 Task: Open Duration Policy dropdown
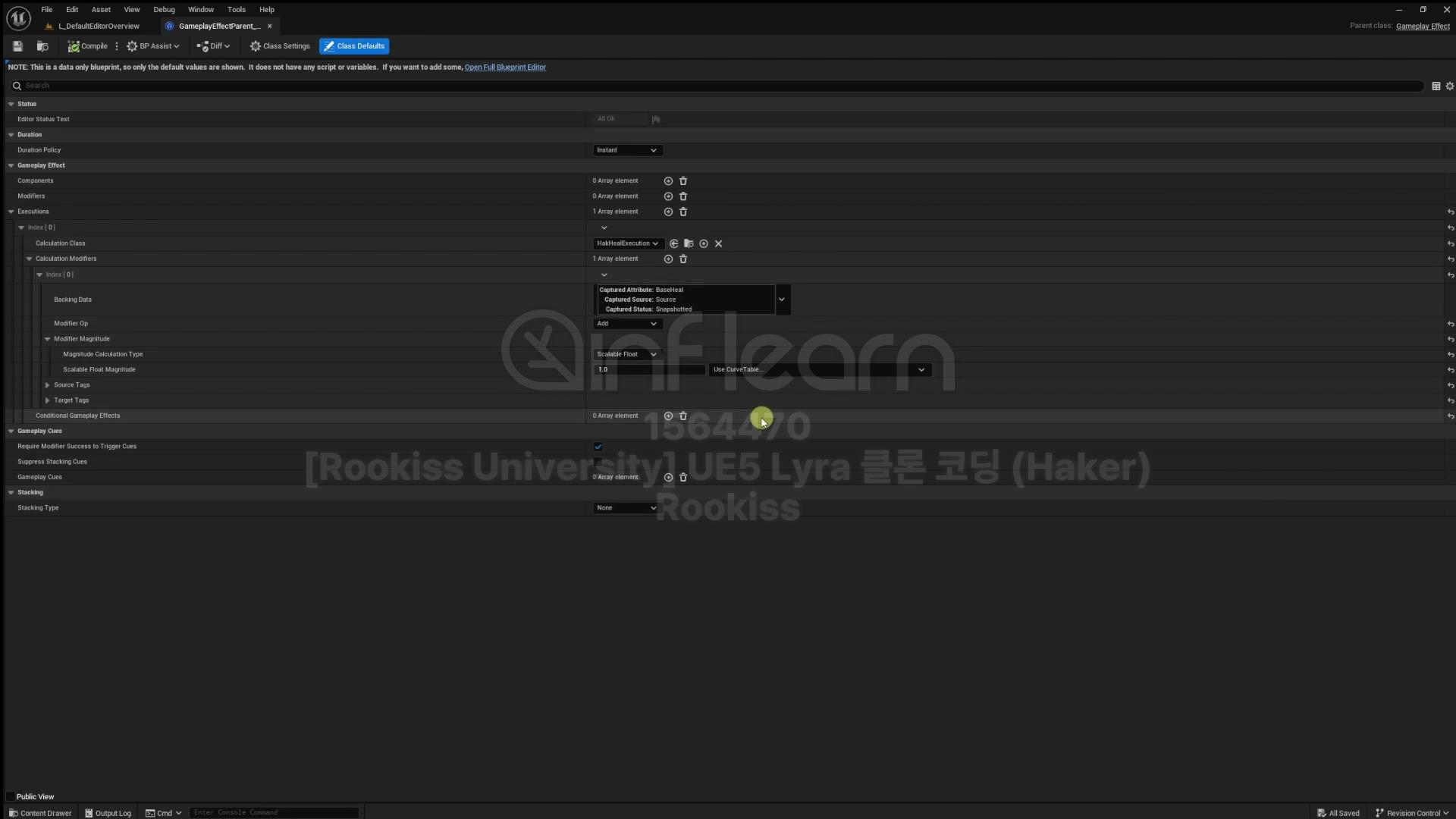(x=627, y=150)
